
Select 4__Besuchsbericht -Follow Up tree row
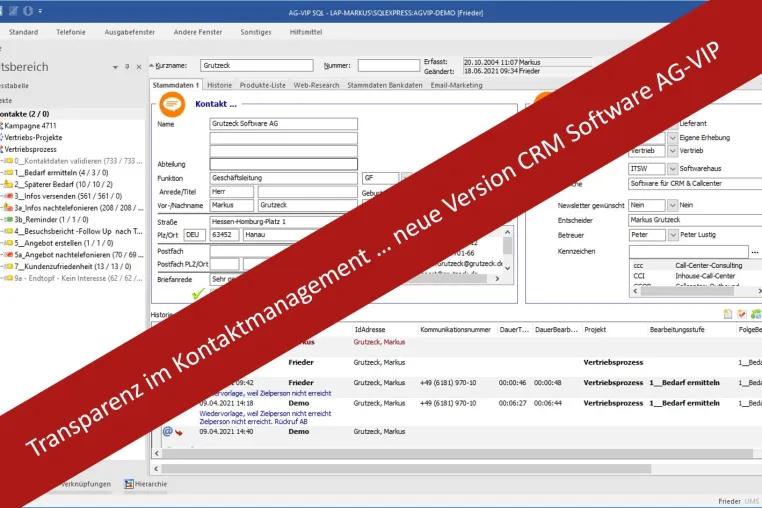[78, 231]
